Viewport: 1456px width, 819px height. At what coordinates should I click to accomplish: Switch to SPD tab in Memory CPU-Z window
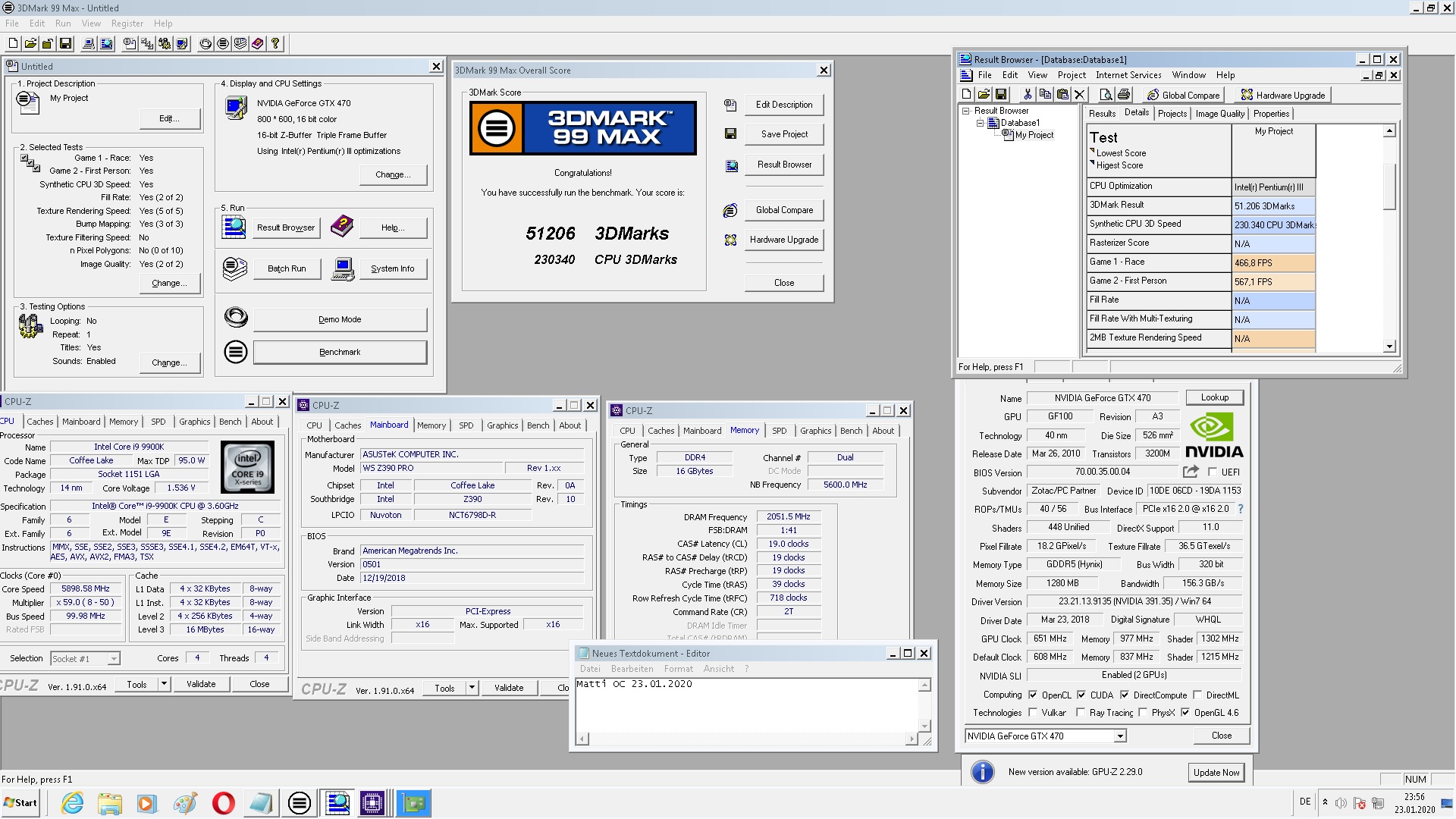coord(779,431)
